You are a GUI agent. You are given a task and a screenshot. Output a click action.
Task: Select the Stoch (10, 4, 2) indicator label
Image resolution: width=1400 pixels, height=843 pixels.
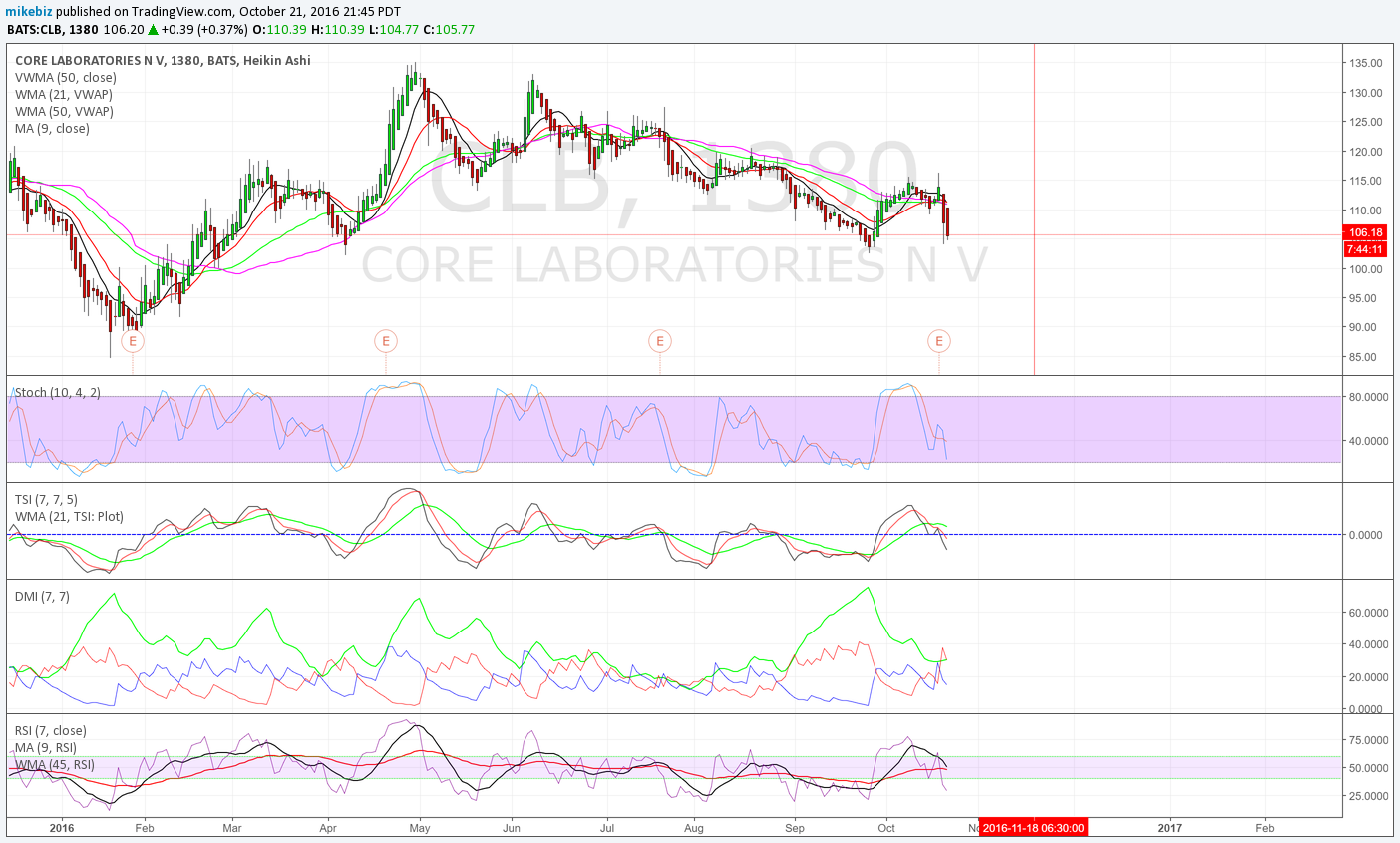pyautogui.click(x=58, y=392)
